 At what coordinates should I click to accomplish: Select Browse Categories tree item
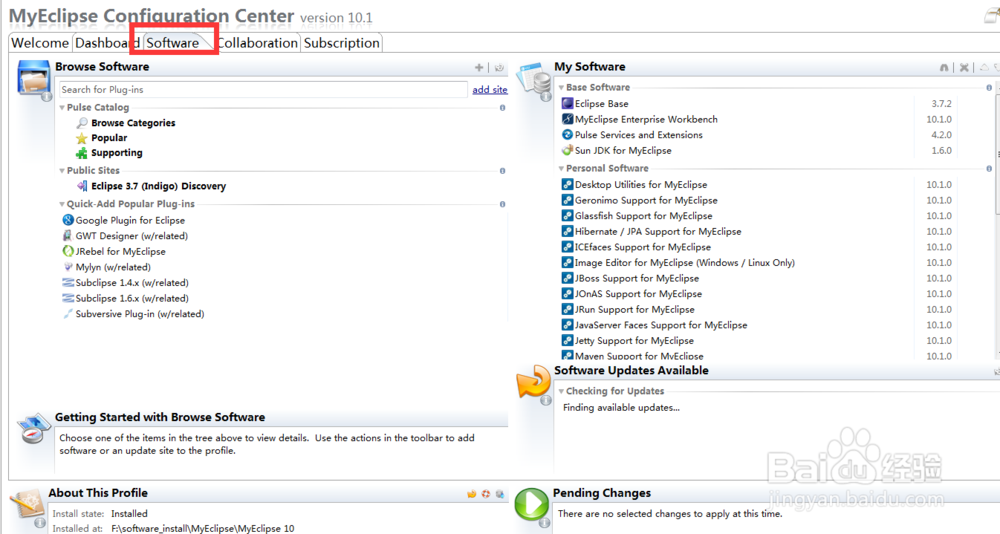[133, 122]
